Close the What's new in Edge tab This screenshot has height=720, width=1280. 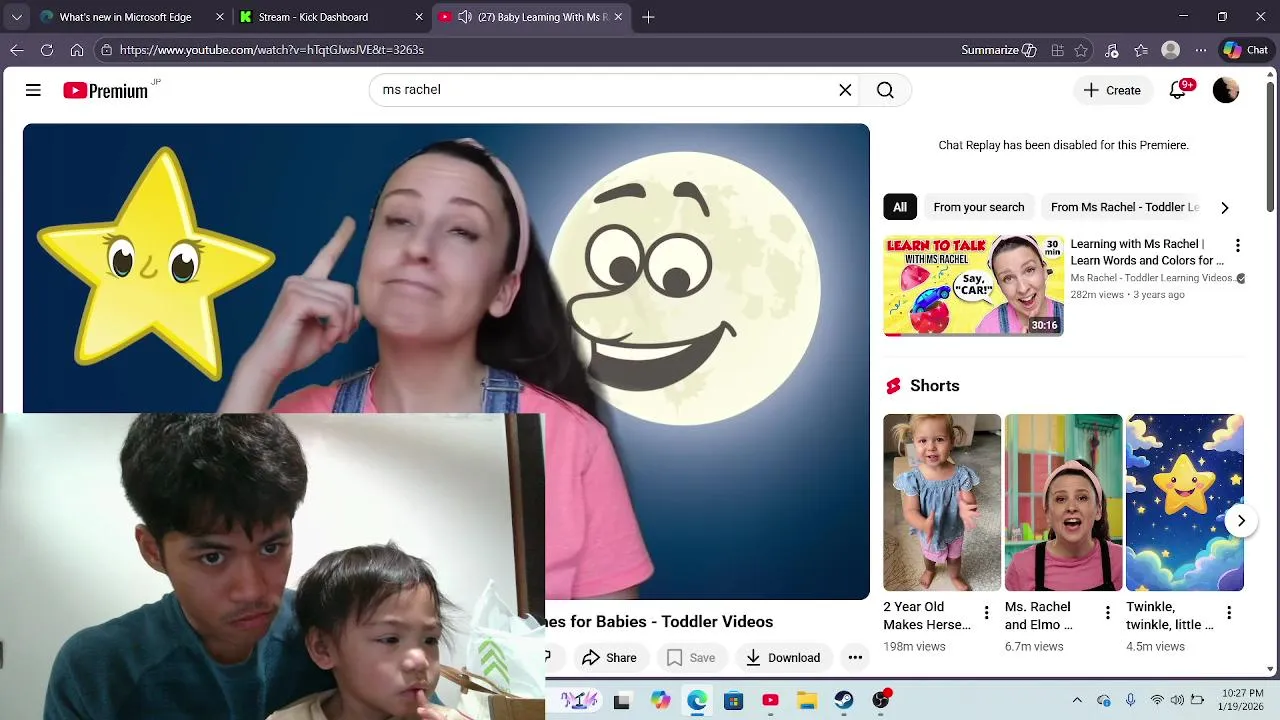pyautogui.click(x=219, y=17)
